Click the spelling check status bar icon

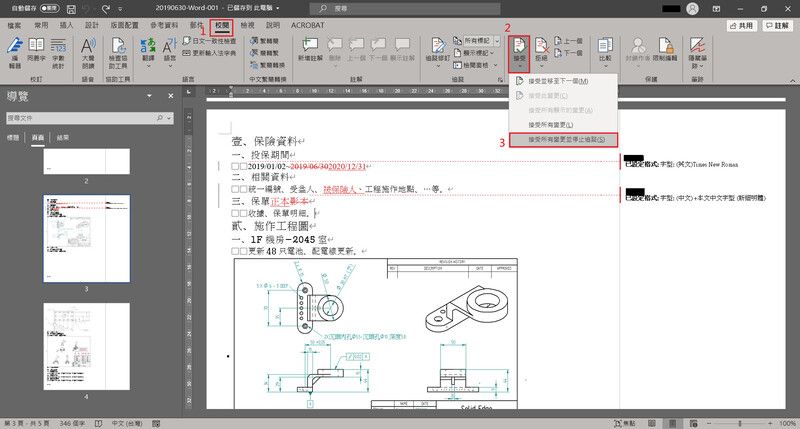click(98, 423)
